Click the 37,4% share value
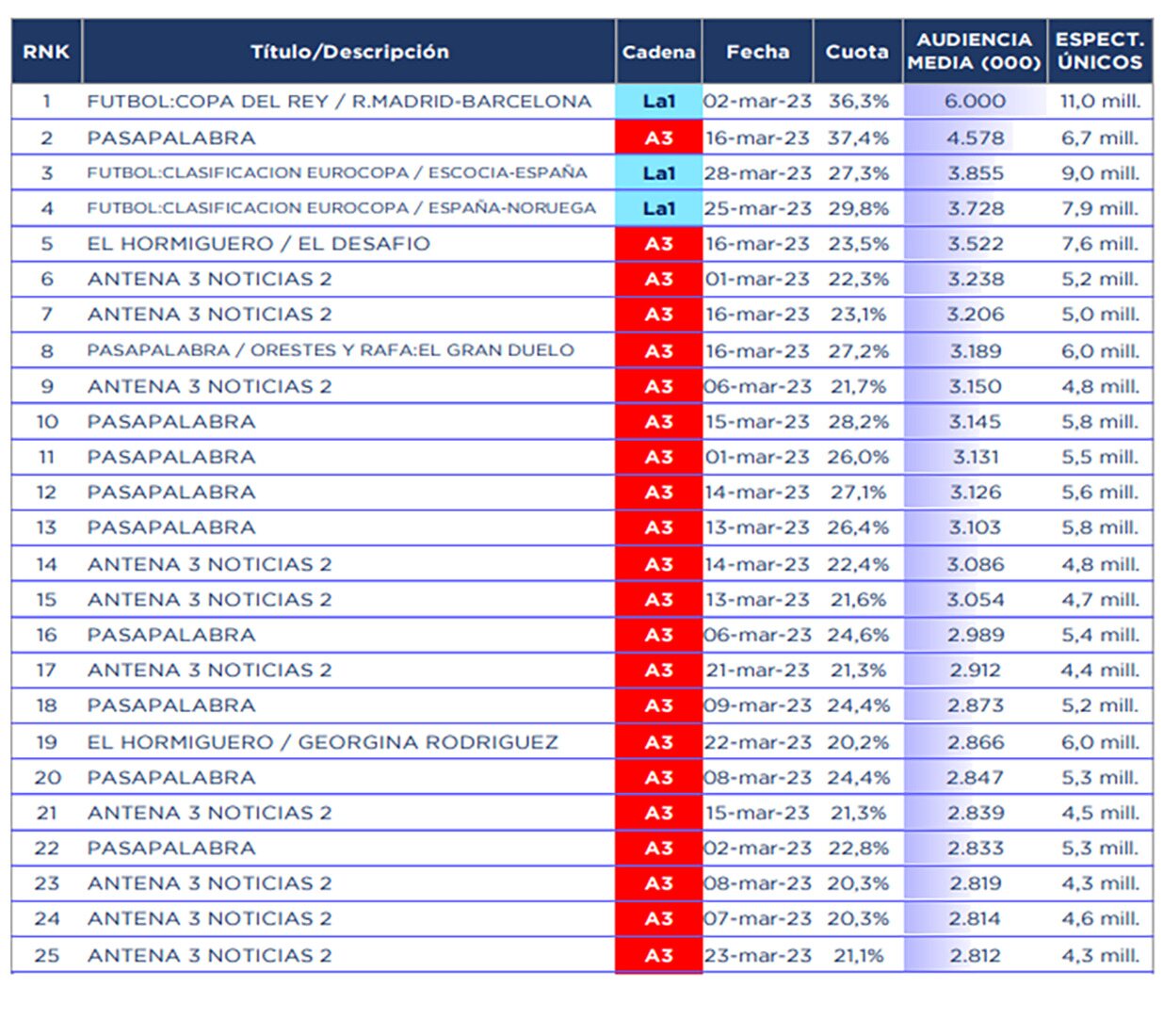Viewport: 1163px width, 1036px height. (857, 138)
